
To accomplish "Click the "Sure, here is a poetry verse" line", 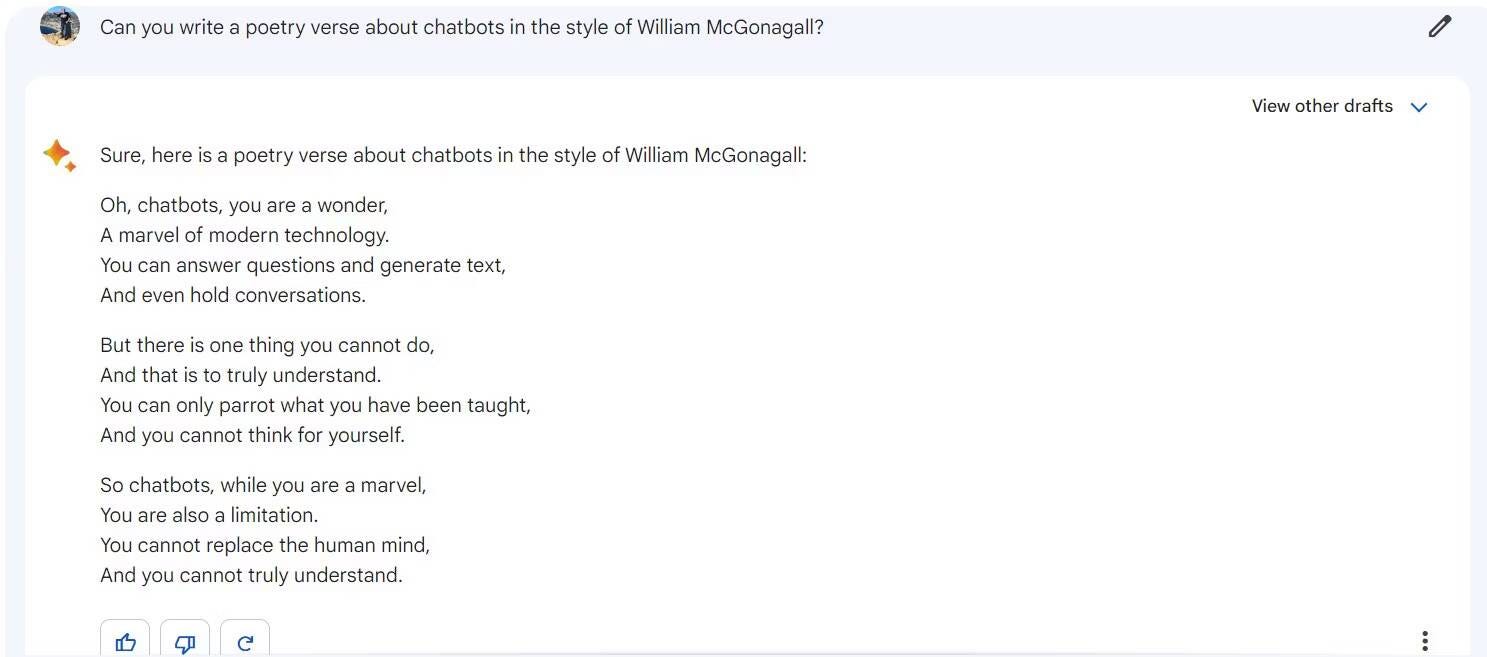I will pyautogui.click(x=452, y=155).
